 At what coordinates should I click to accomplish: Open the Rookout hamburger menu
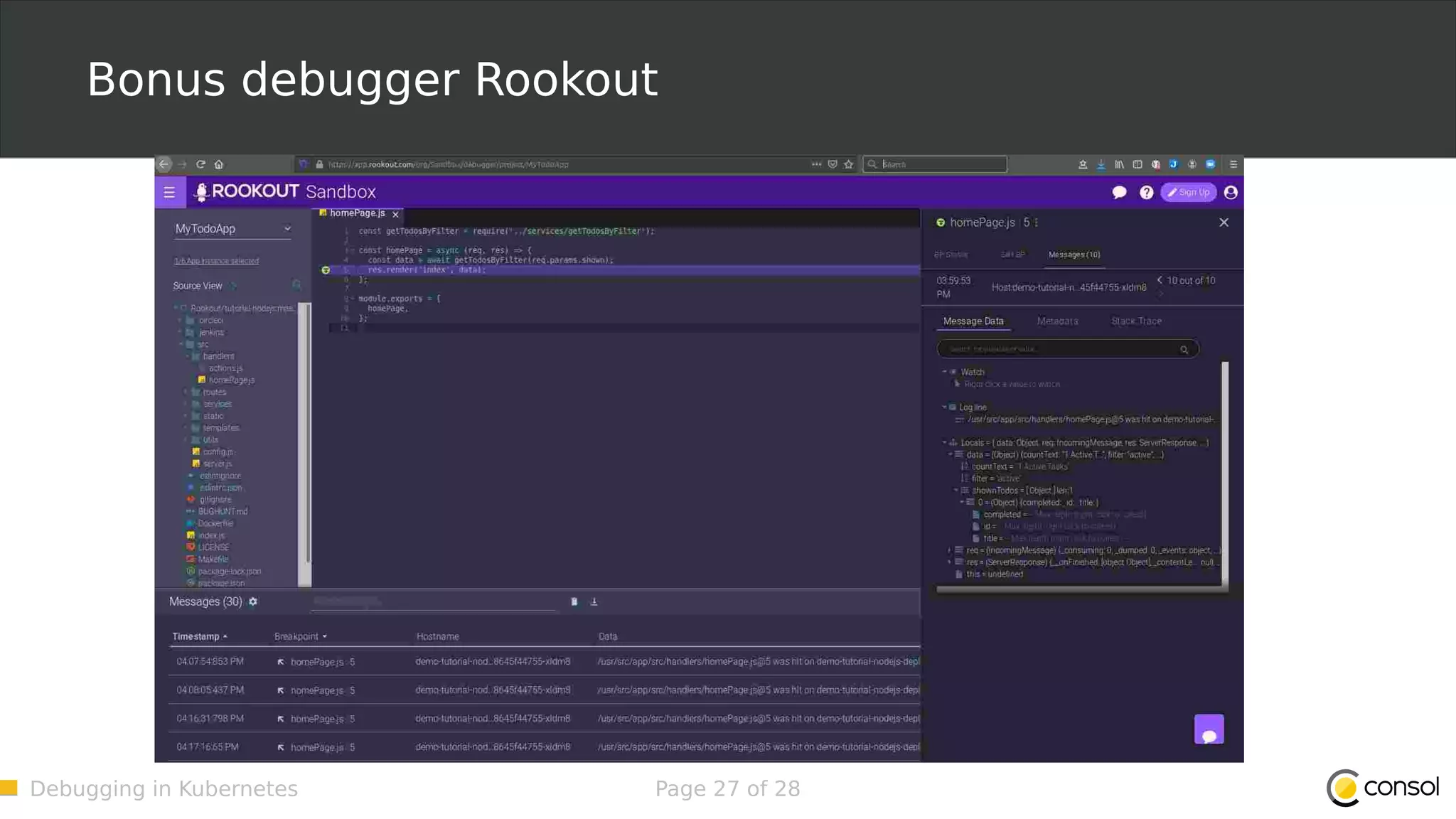169,192
